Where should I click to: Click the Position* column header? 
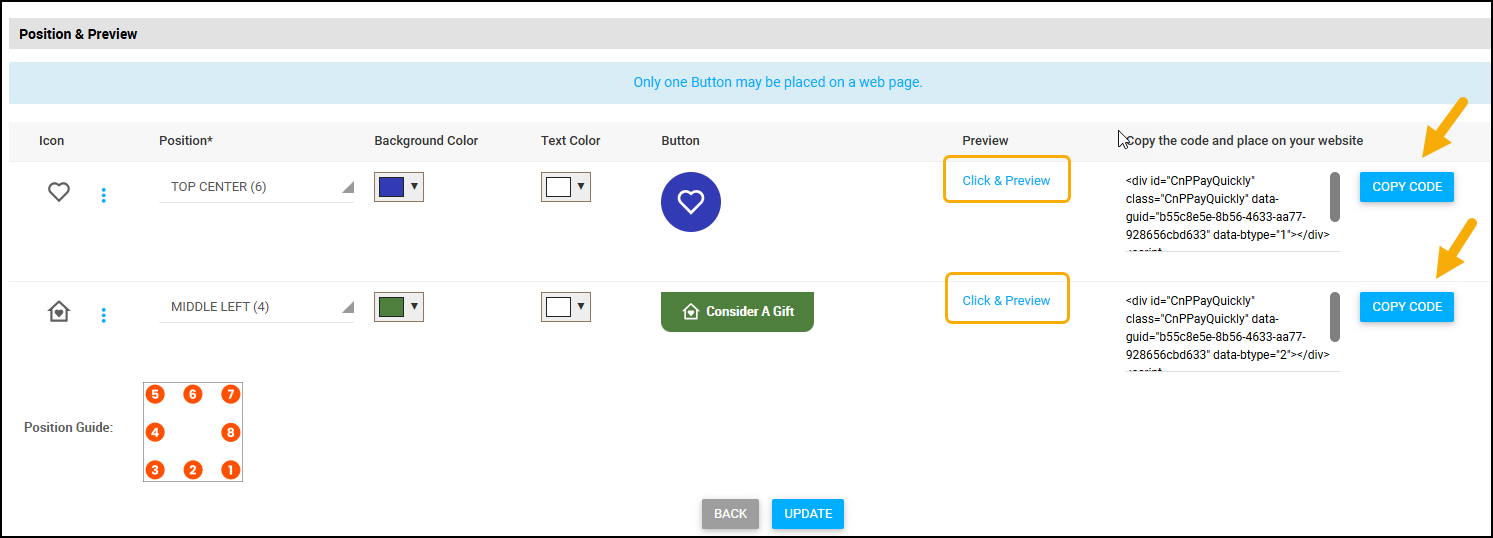[x=186, y=141]
